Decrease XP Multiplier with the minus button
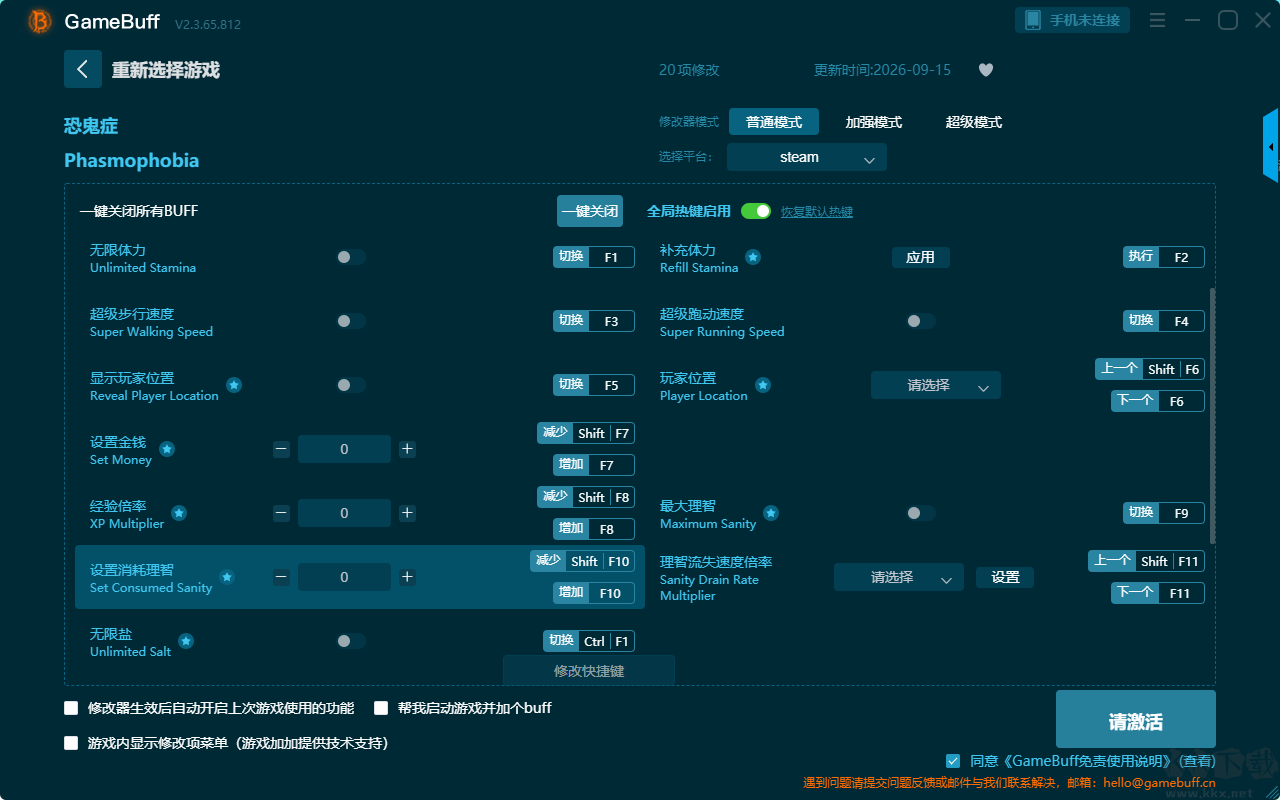Viewport: 1280px width, 800px height. coord(281,513)
